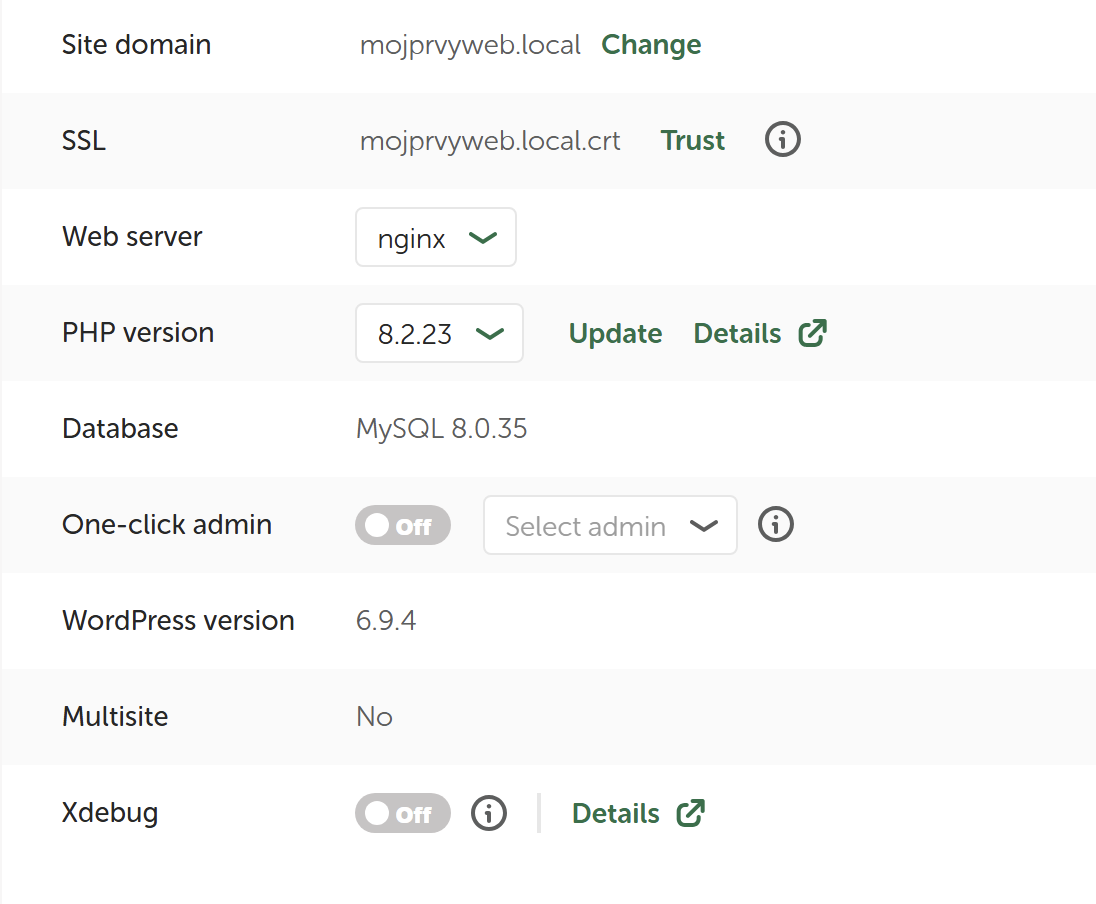Click the WordPress version 6.9.4 value
Image resolution: width=1096 pixels, height=904 pixels.
(386, 621)
